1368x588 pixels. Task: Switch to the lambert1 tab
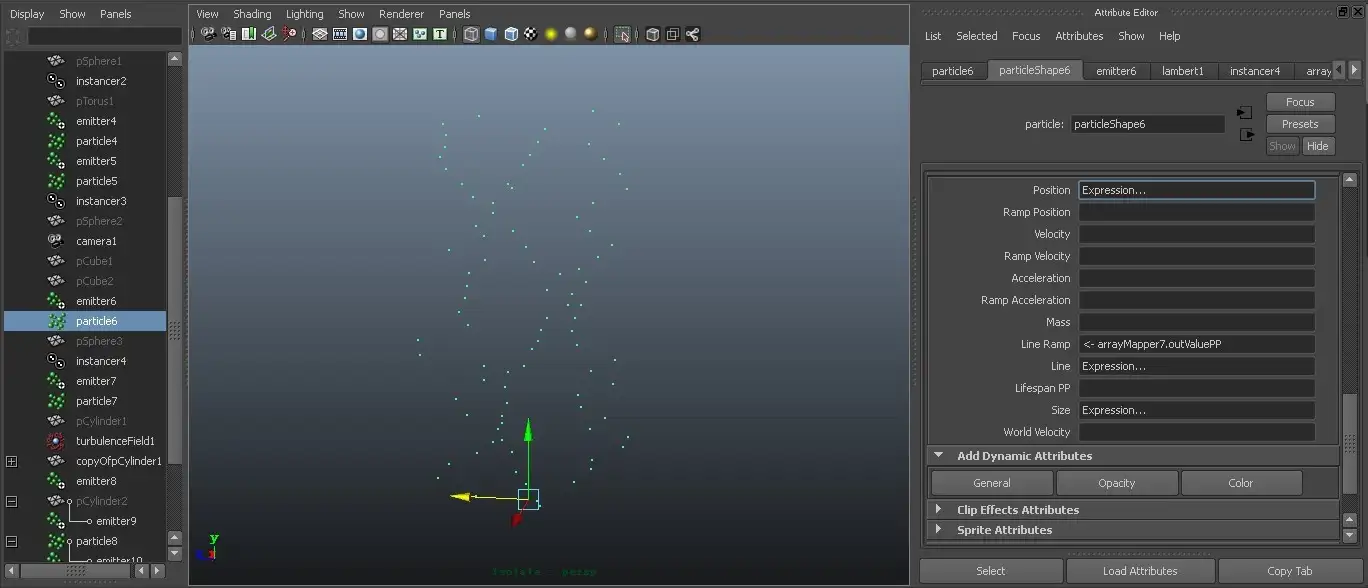point(1183,71)
